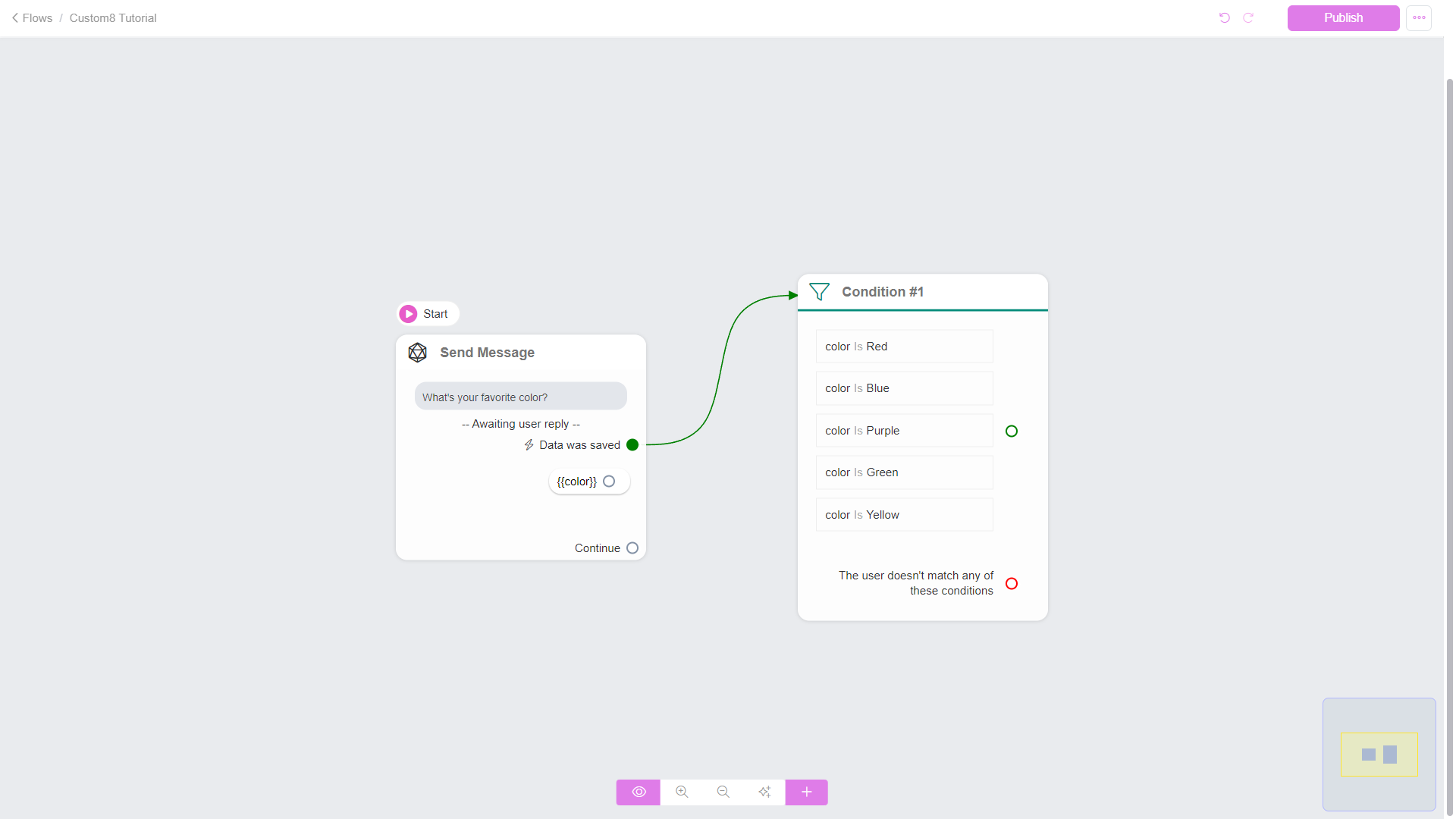Screen dimensions: 1456x819
Task: Click the green condition match connector
Action: (1012, 431)
